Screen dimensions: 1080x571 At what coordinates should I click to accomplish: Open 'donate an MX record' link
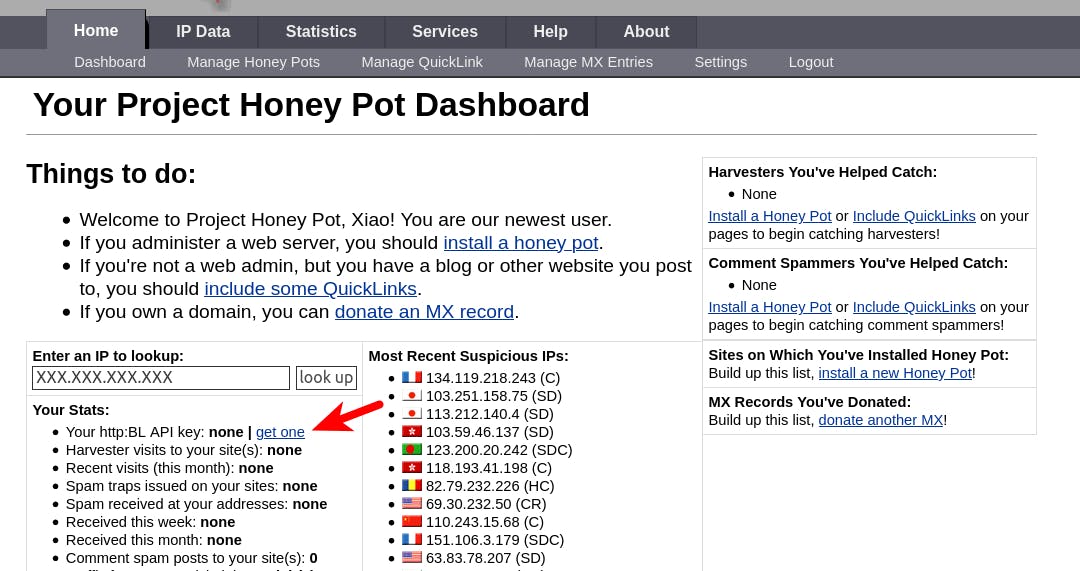424,311
